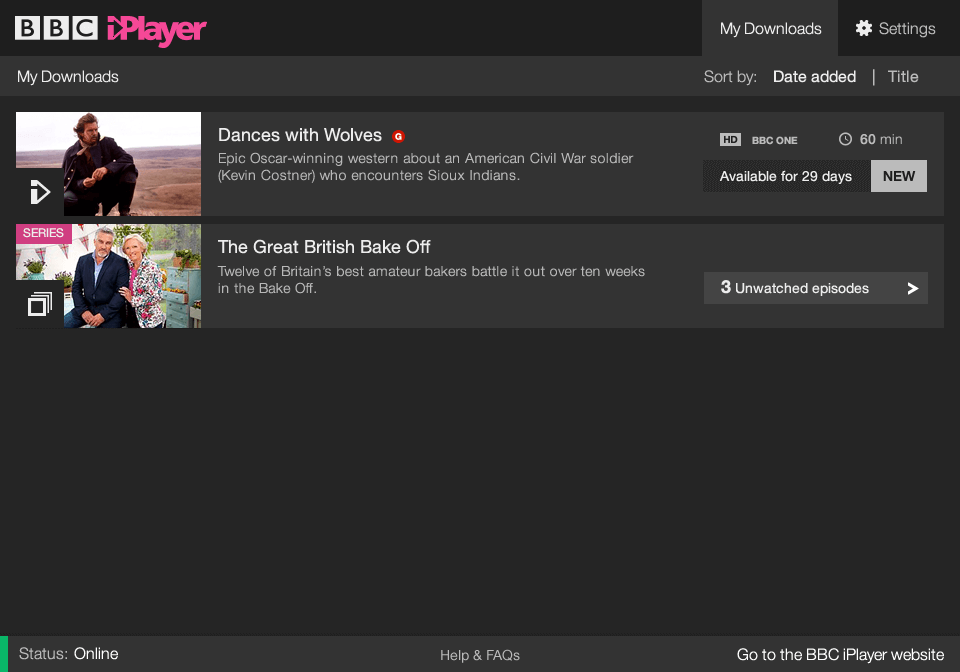Open Settings via the gear icon

click(x=863, y=28)
